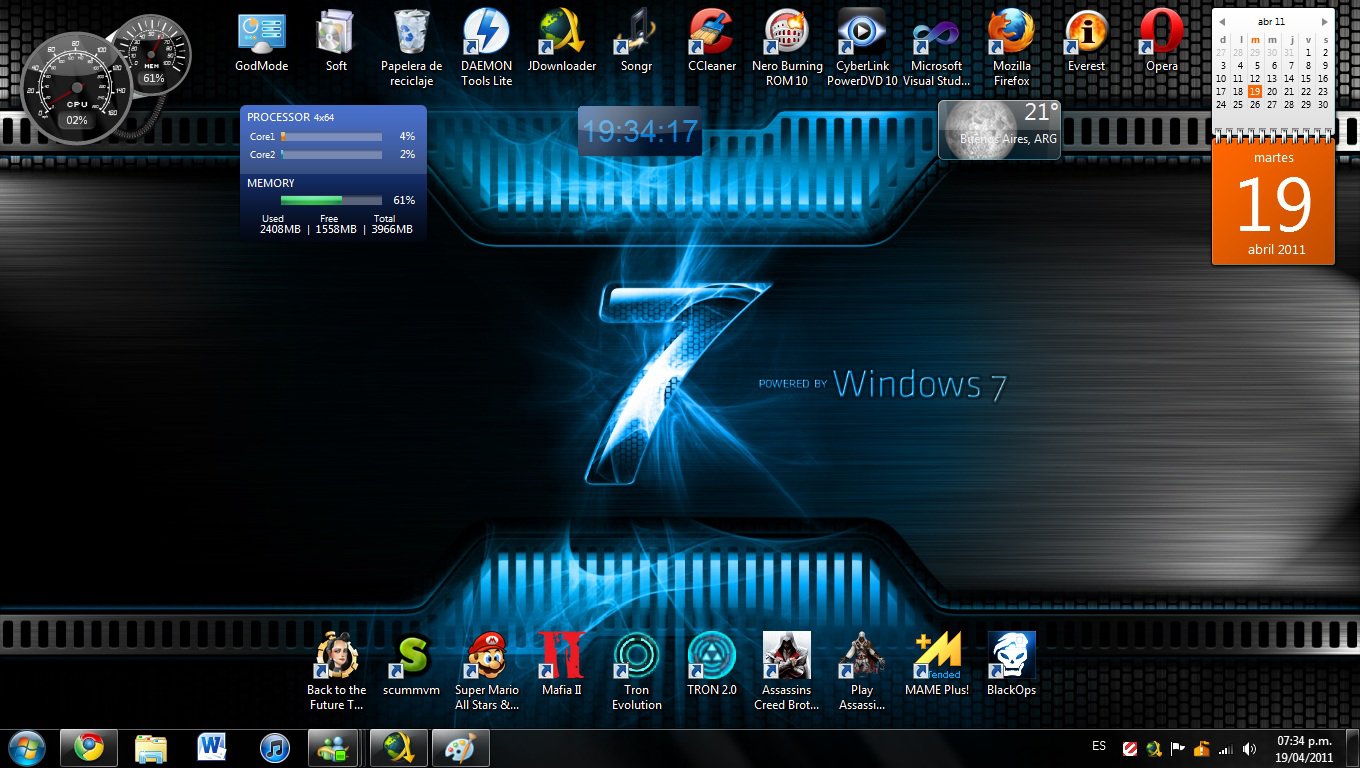Launch Microsoft Visual Studio shortcut
The height and width of the screenshot is (768, 1360).
coord(936,48)
